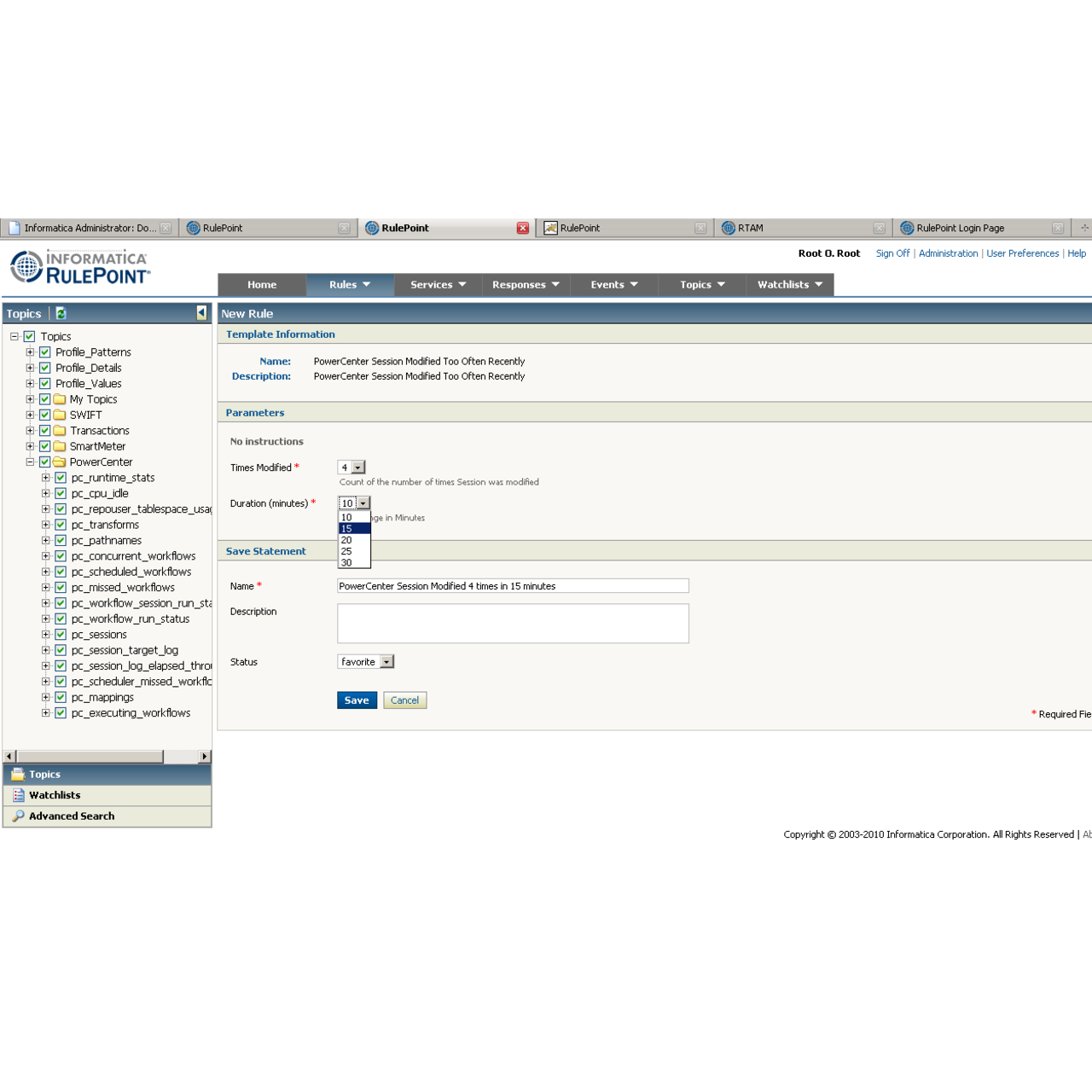Click the RTAM tab globe icon
This screenshot has height=1092, width=1092.
728,228
